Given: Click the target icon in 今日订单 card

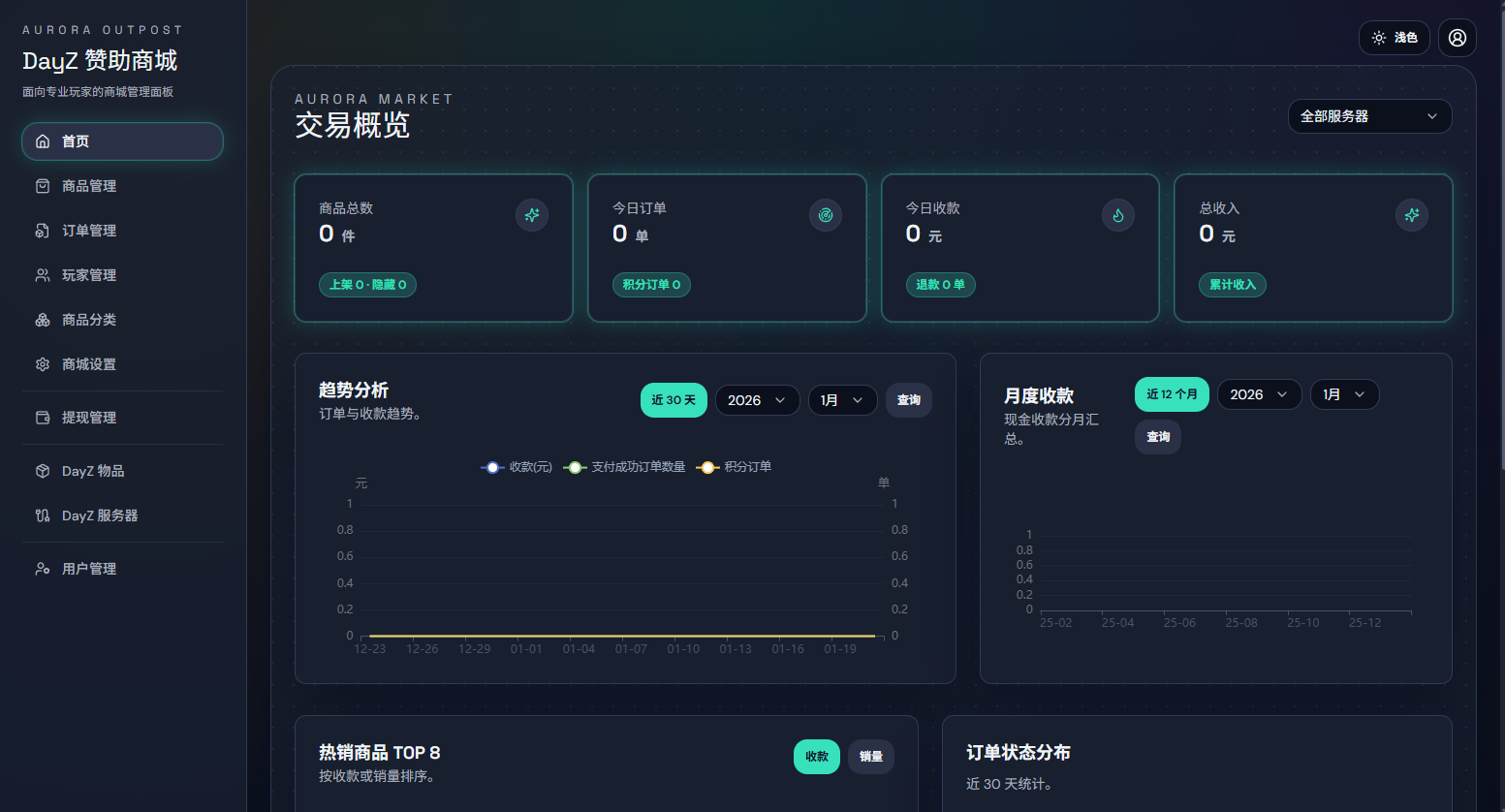Looking at the screenshot, I should (826, 215).
